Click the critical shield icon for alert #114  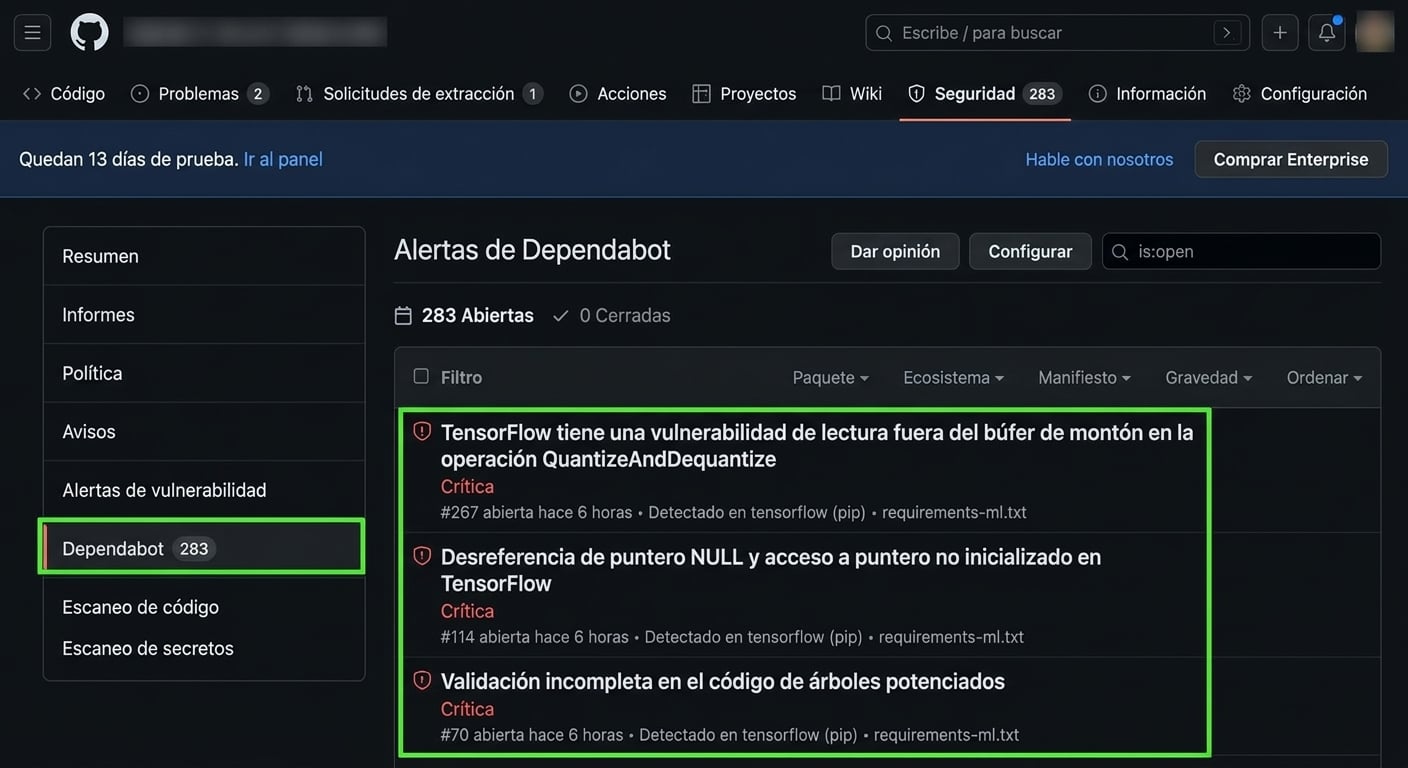422,555
